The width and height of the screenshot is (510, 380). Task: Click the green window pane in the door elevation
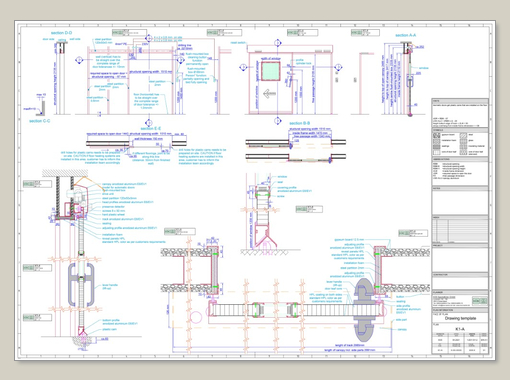click(270, 71)
